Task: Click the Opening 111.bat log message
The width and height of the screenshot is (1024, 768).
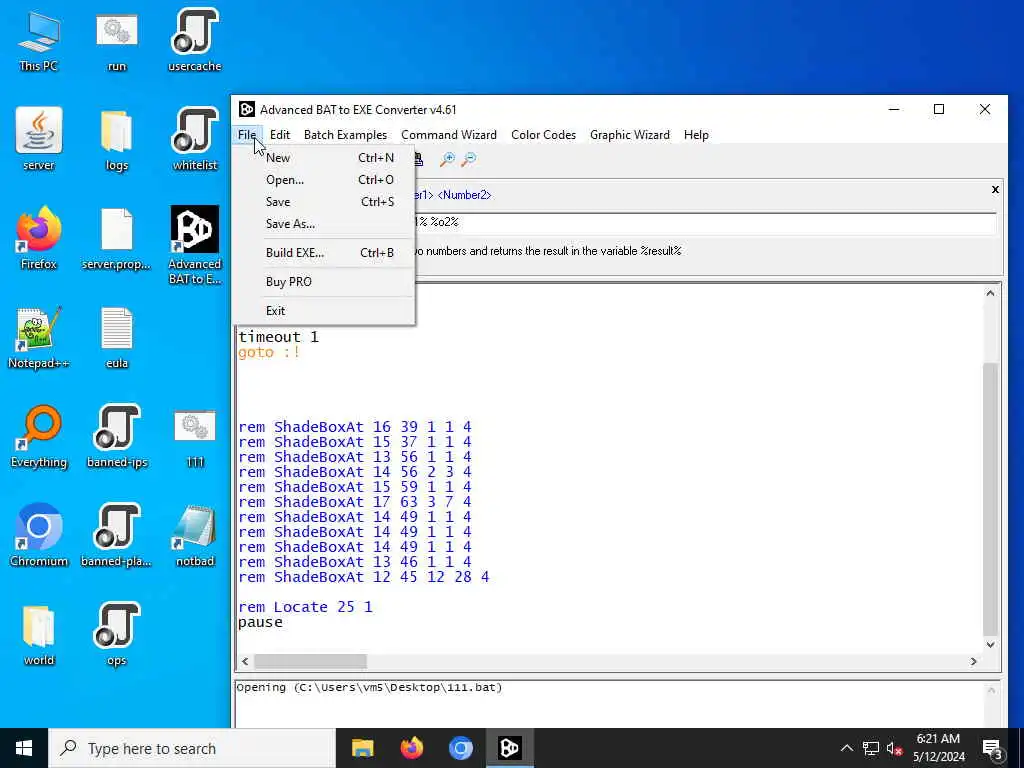Action: (x=369, y=687)
